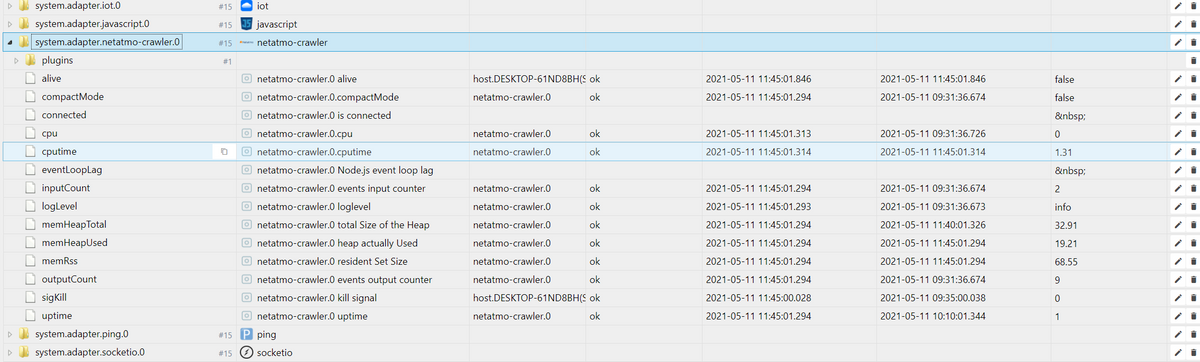This screenshot has height=362, width=1200.
Task: Expand the plugins folder
Action: click(x=16, y=61)
